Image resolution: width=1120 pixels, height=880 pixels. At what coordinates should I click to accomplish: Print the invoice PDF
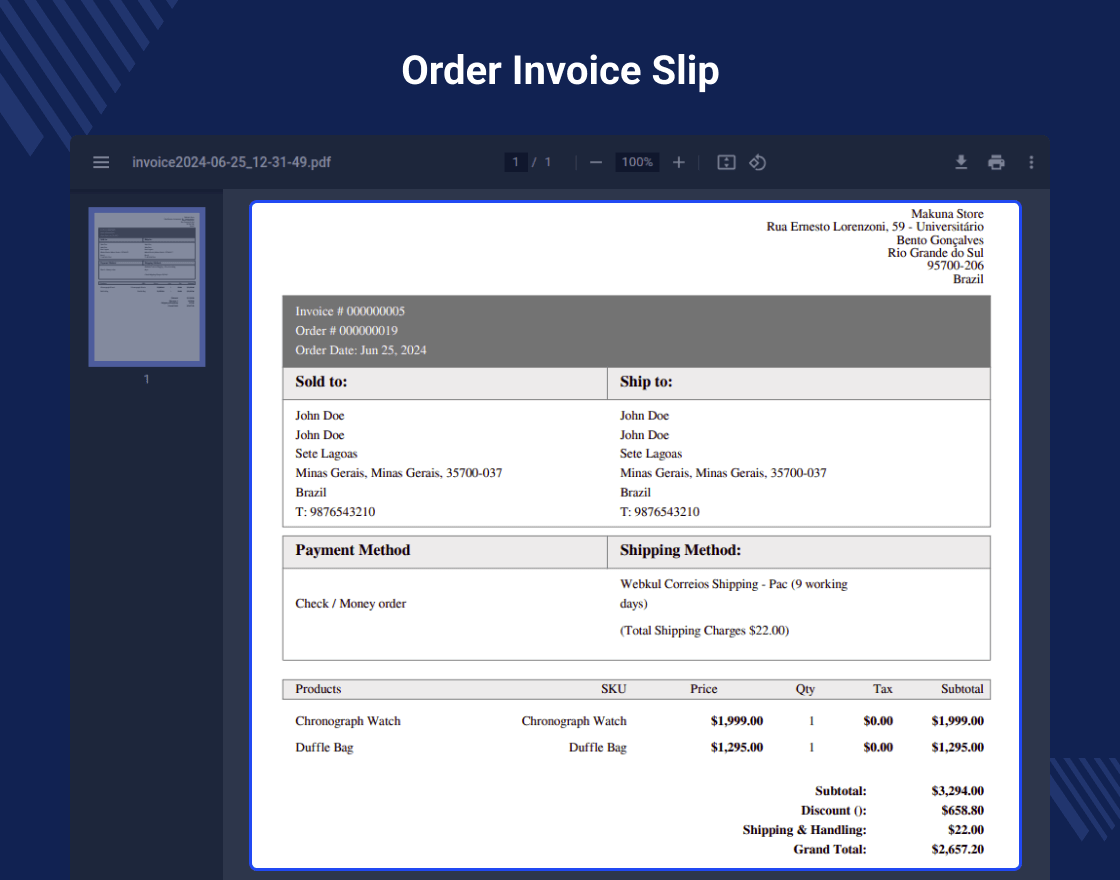coord(996,162)
